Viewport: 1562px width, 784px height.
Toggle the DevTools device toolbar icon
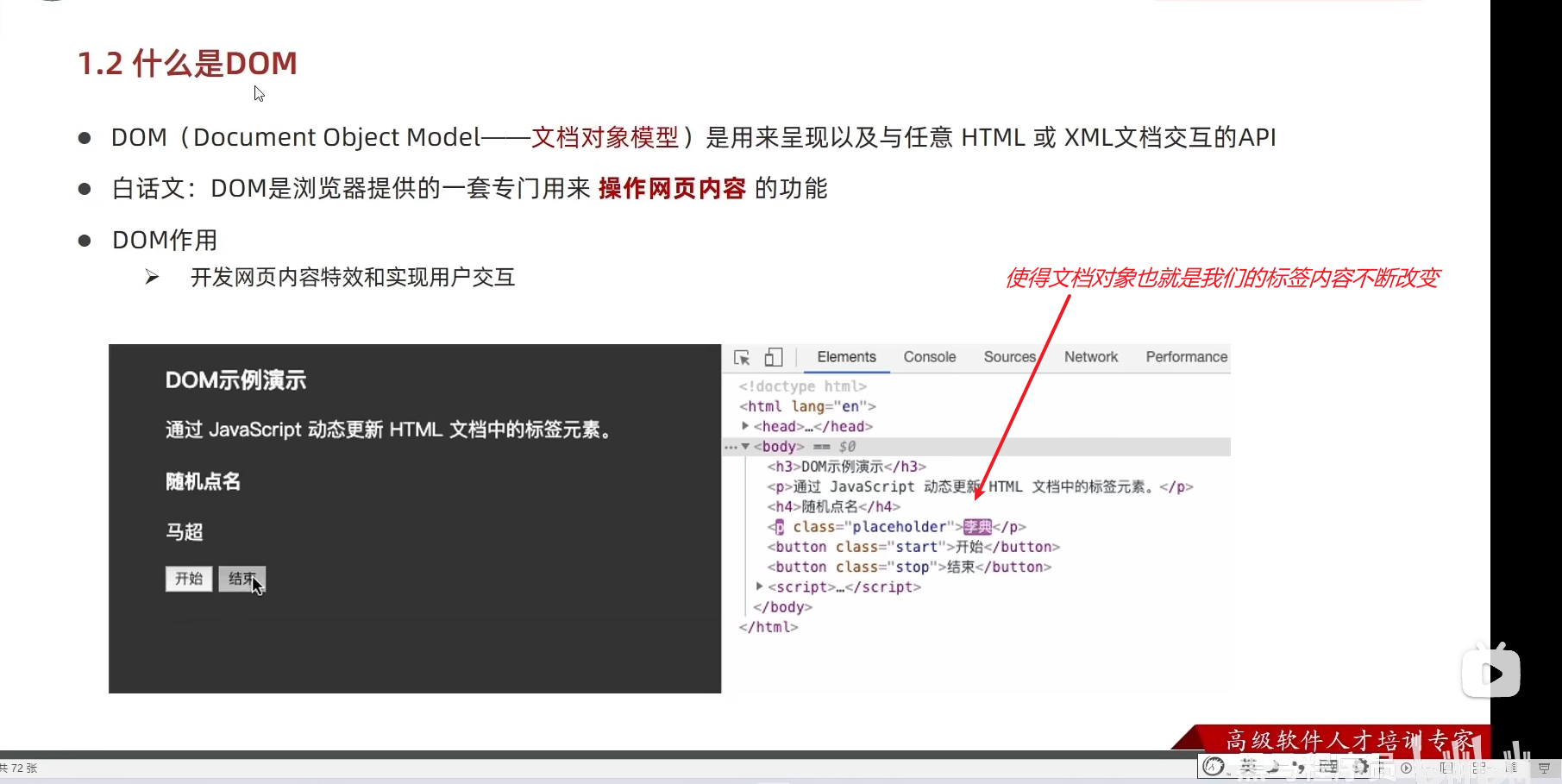pyautogui.click(x=774, y=357)
